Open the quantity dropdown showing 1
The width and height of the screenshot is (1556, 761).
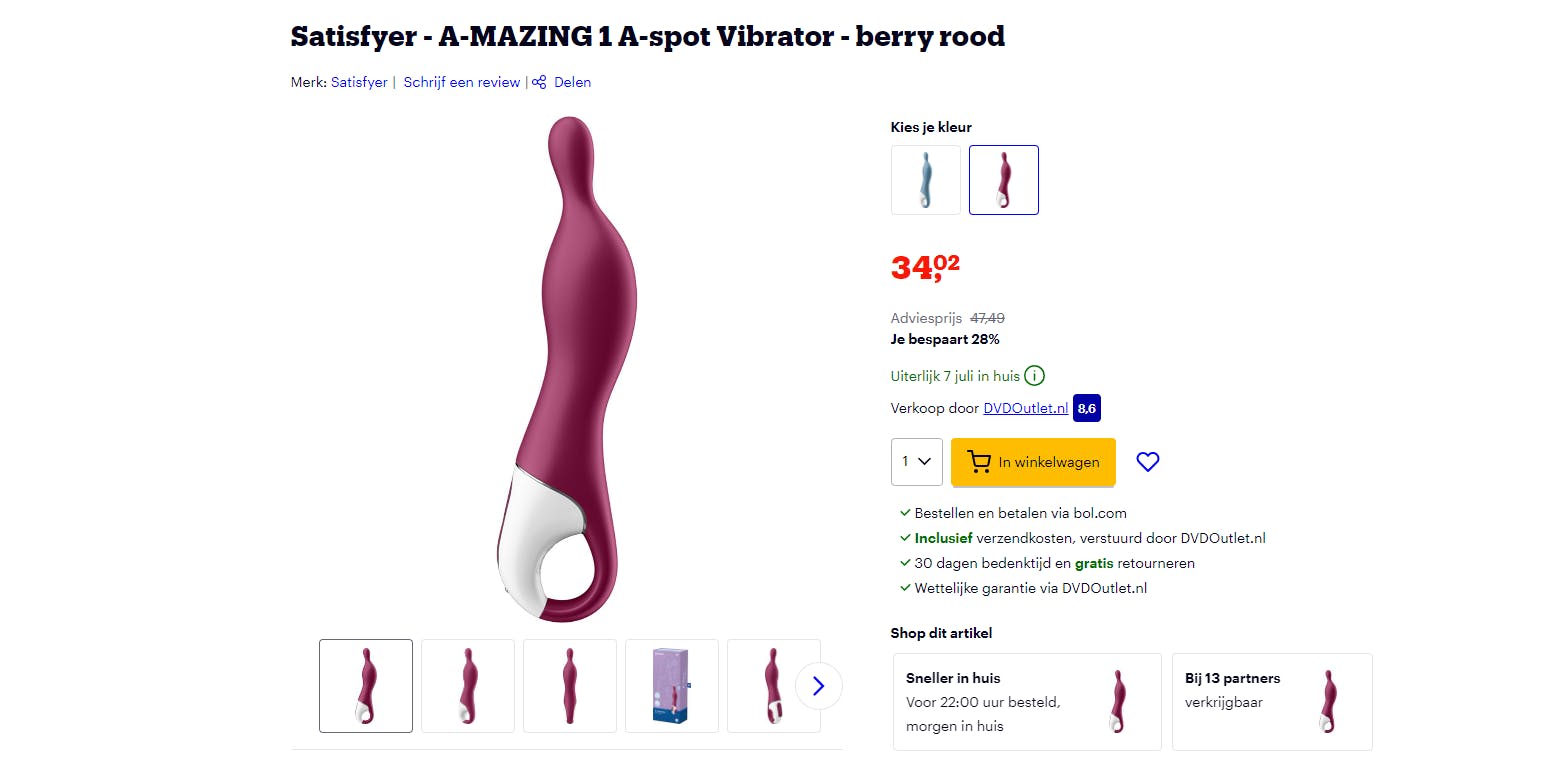917,462
